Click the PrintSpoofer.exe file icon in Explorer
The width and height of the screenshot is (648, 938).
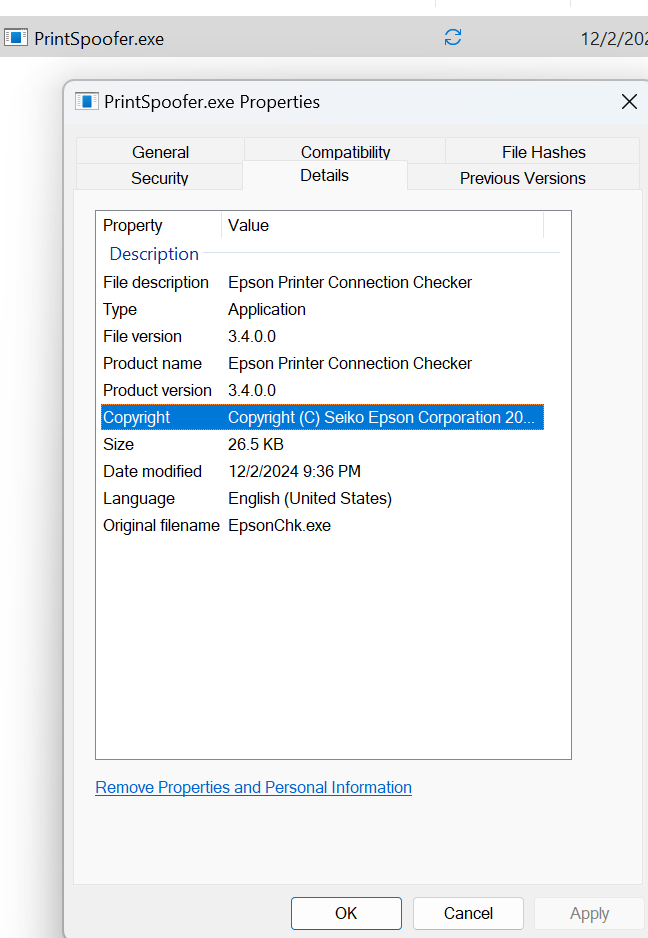(16, 38)
